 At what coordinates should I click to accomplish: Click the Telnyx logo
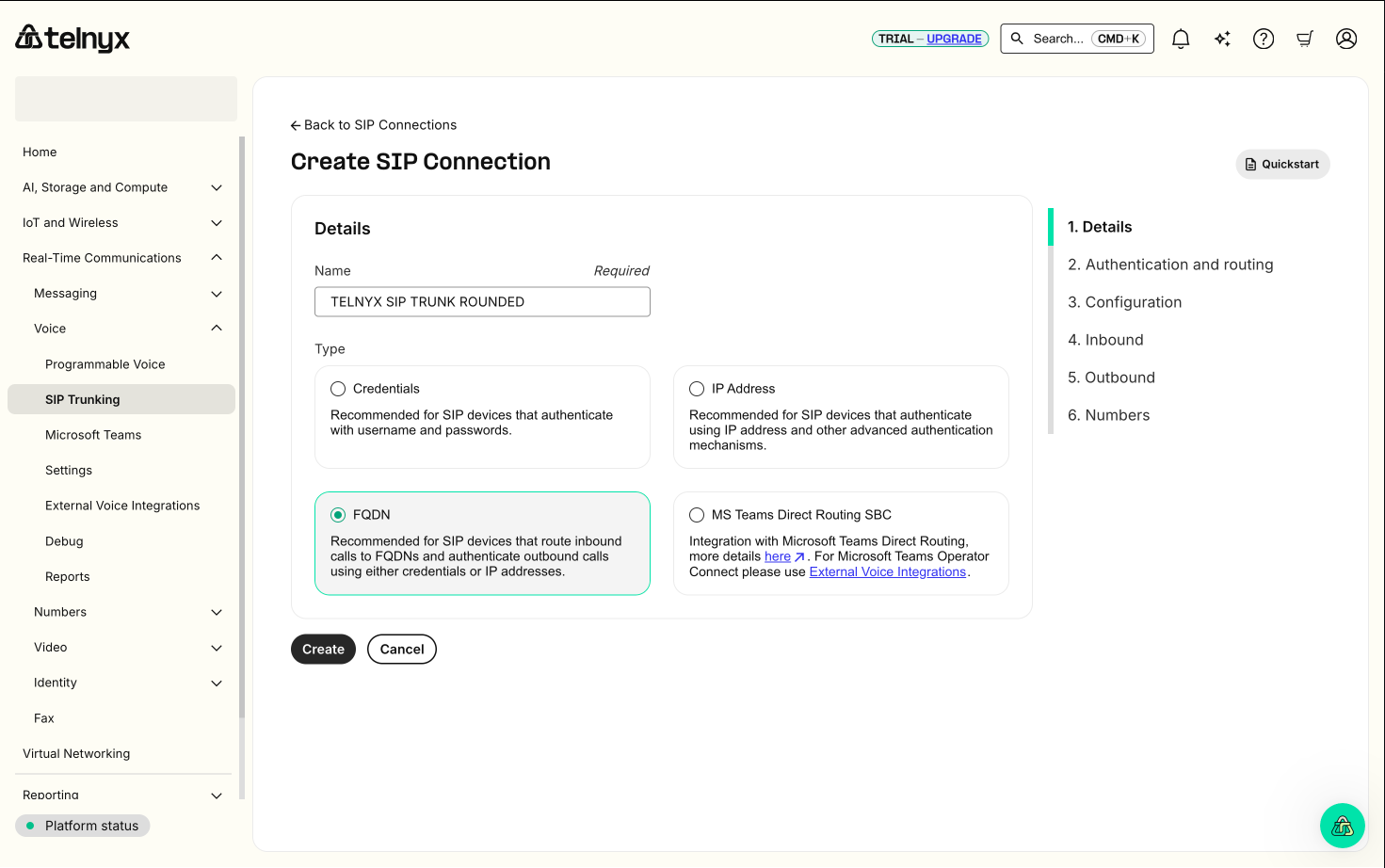[x=72, y=39]
